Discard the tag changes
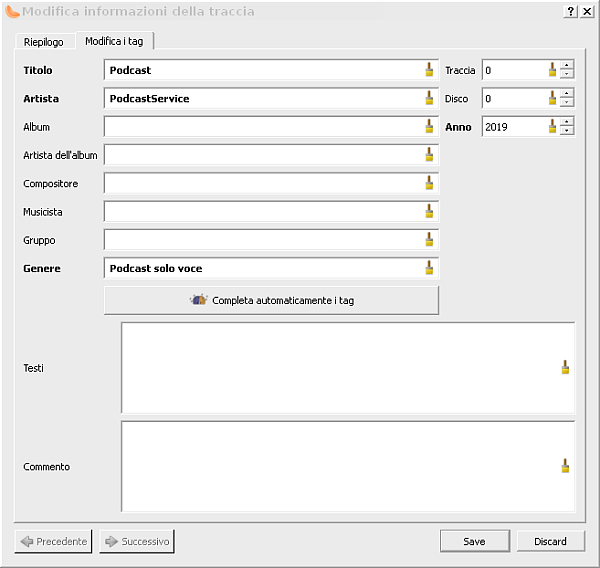Screen dimensions: 600x568 [x=550, y=541]
